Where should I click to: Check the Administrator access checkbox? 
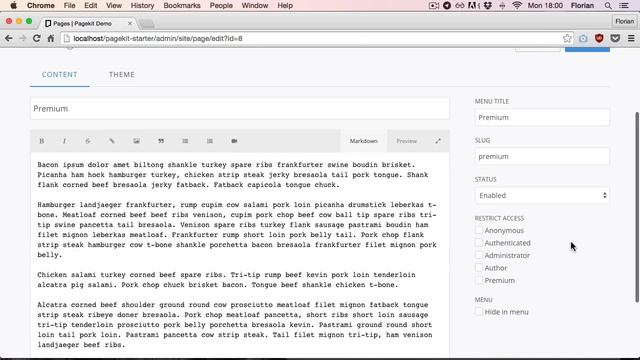point(479,256)
